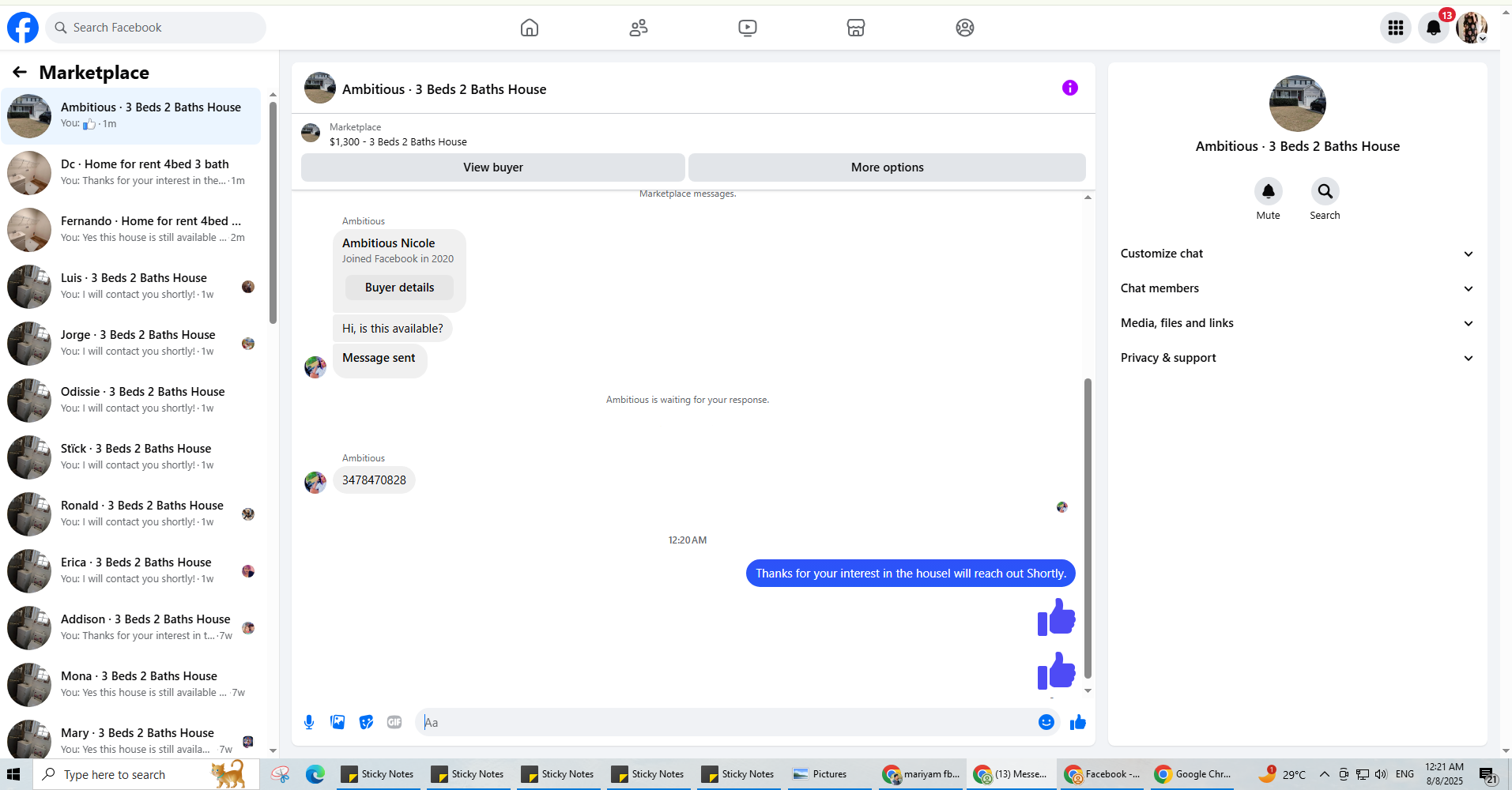Attach a photo using the image icon
This screenshot has height=790, width=1512.
point(337,722)
